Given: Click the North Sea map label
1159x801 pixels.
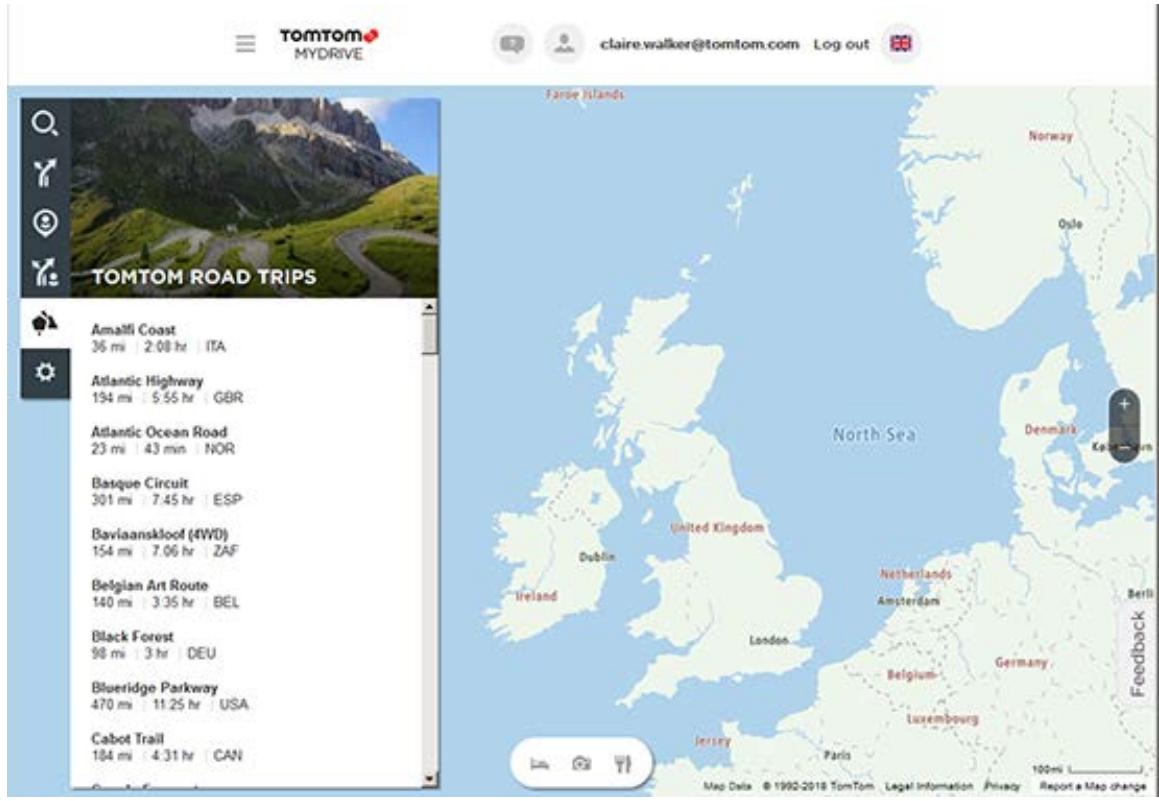Looking at the screenshot, I should tap(874, 434).
